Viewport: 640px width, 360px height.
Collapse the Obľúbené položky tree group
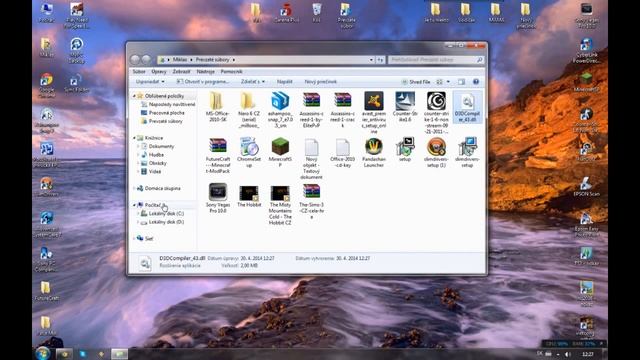(x=134, y=96)
